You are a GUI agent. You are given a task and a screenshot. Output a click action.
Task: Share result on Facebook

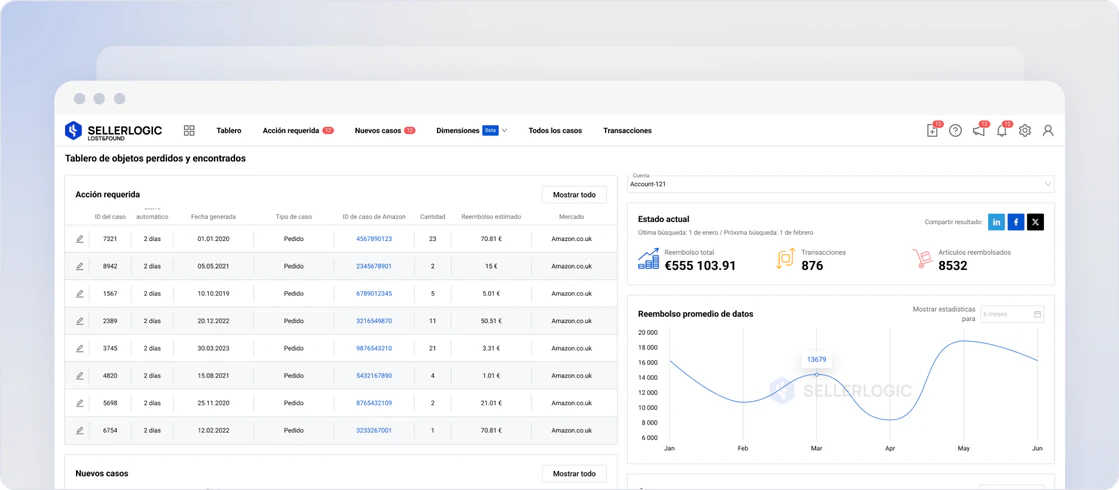click(1016, 222)
